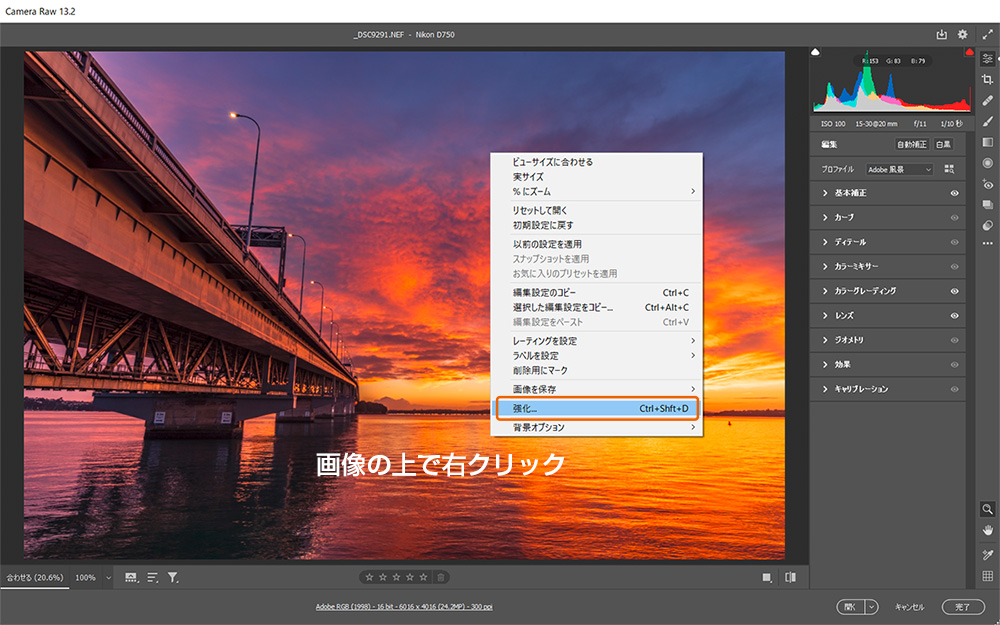Open the Adobe RGB workflow options link
This screenshot has height=625, width=1000.
pyautogui.click(x=404, y=607)
